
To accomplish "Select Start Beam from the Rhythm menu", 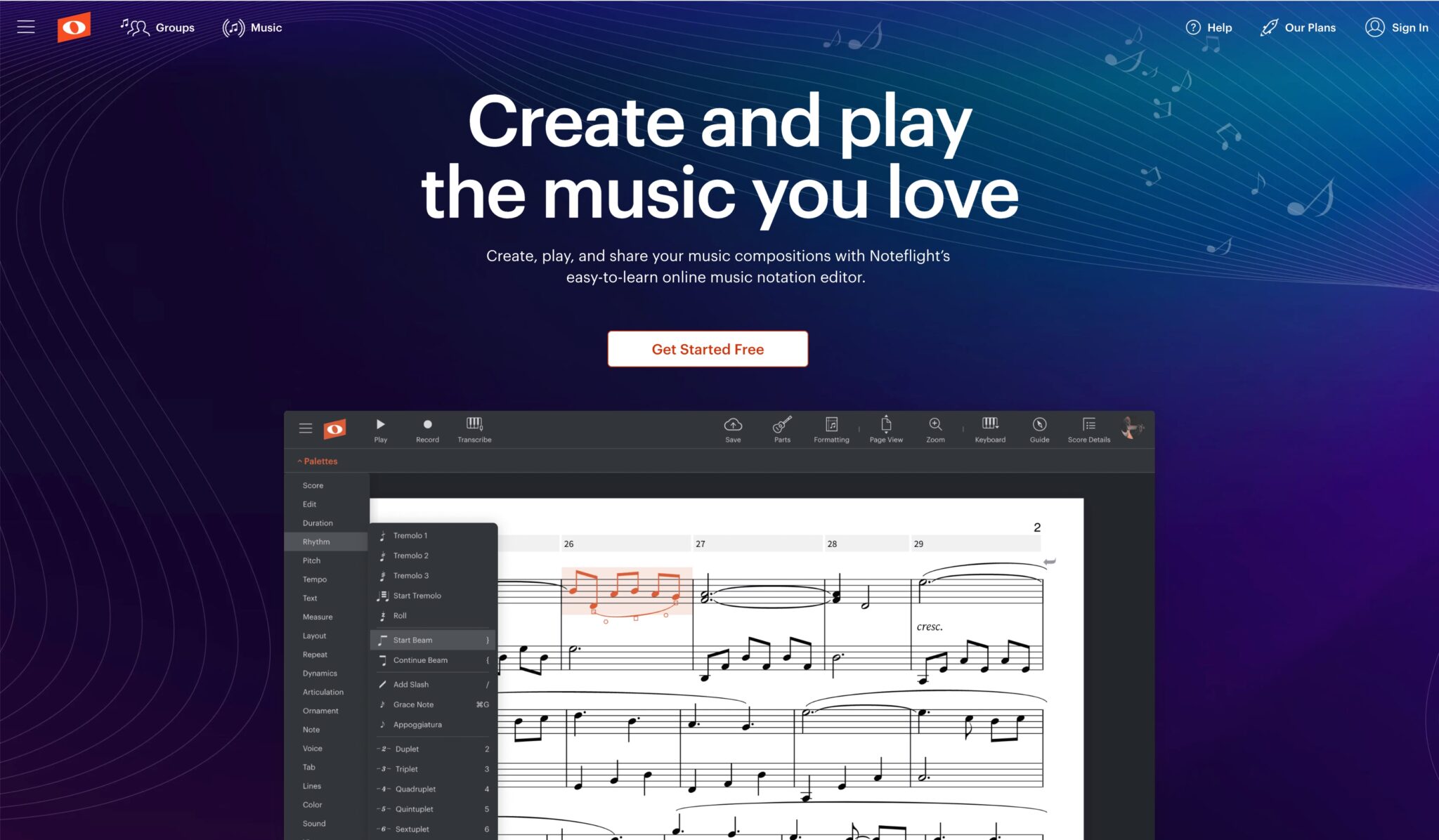I will pos(412,640).
